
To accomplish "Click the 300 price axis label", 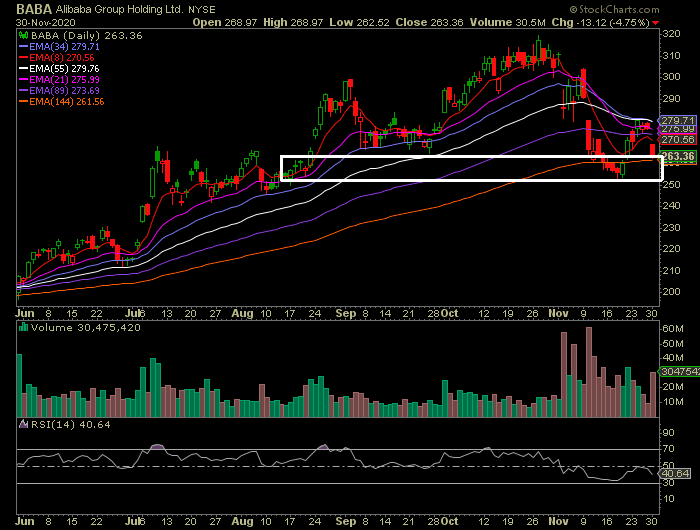I will 671,77.
